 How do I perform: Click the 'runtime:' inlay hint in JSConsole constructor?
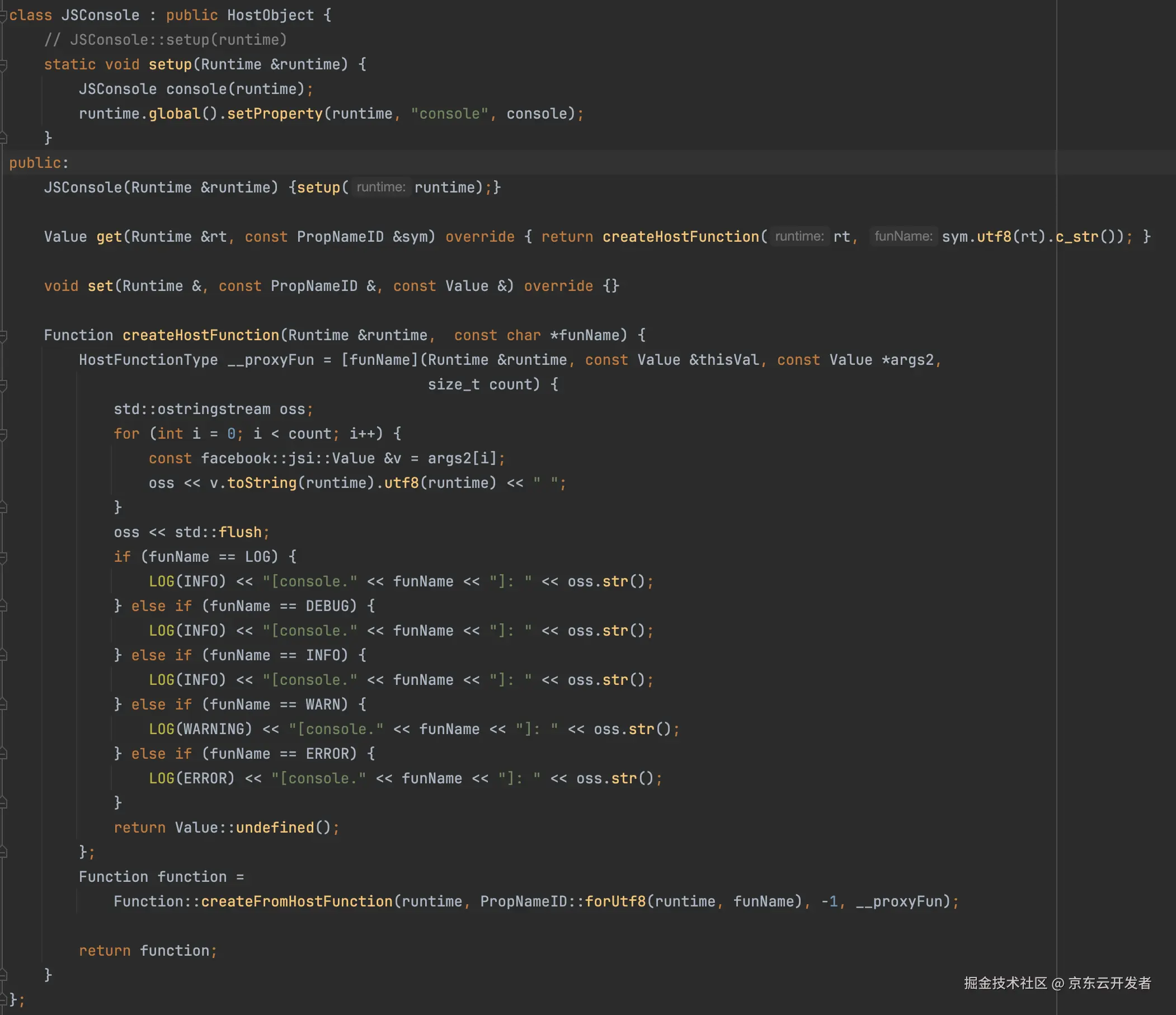coord(381,187)
